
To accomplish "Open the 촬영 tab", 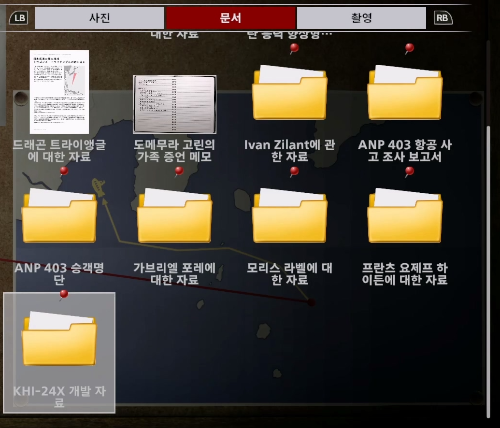I will [x=361, y=18].
